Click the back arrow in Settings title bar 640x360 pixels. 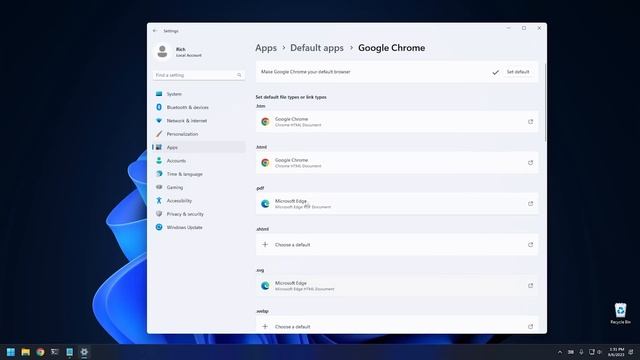coord(155,31)
